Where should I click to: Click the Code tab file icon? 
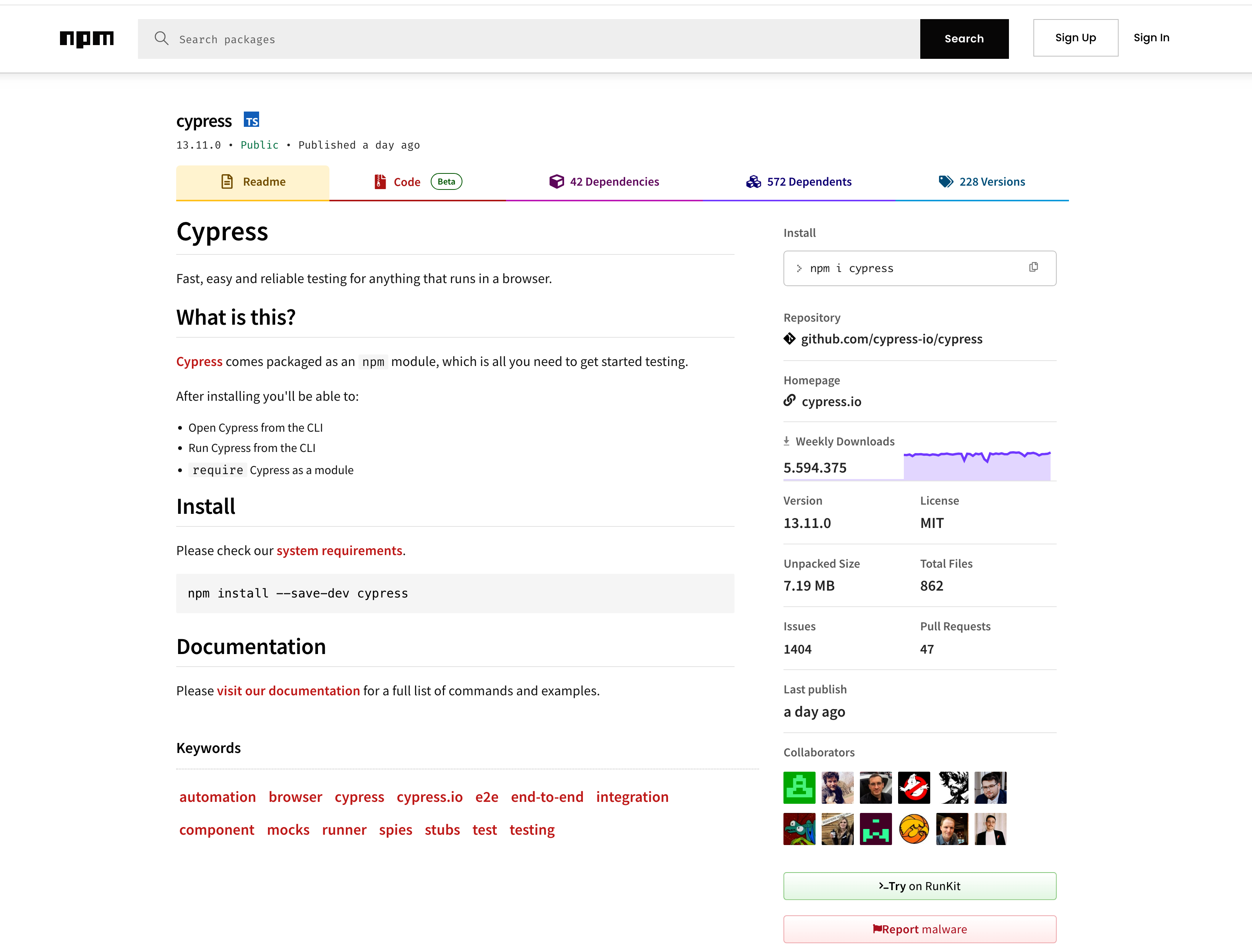click(x=380, y=181)
